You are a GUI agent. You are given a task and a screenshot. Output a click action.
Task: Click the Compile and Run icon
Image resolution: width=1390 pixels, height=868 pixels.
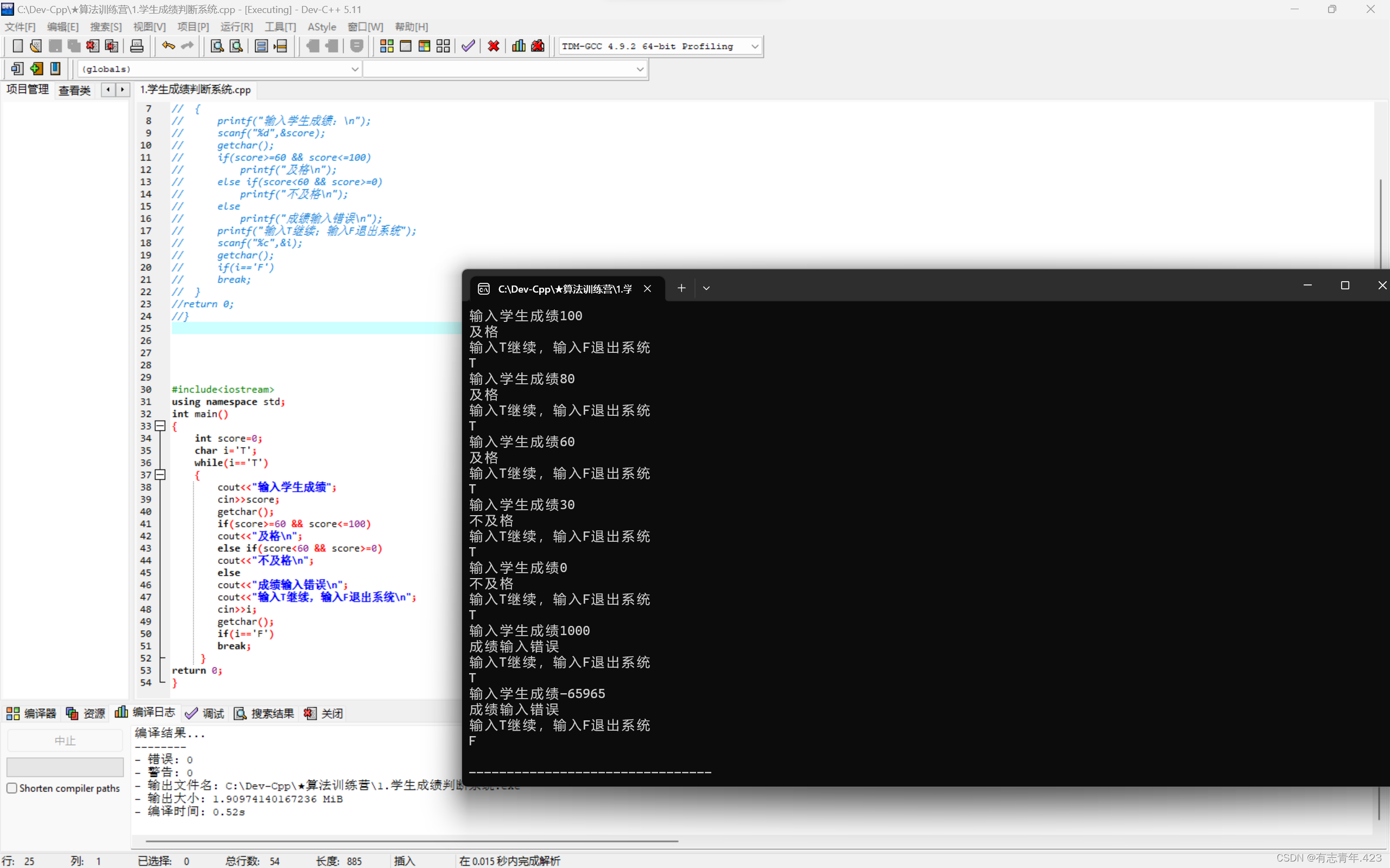point(424,46)
